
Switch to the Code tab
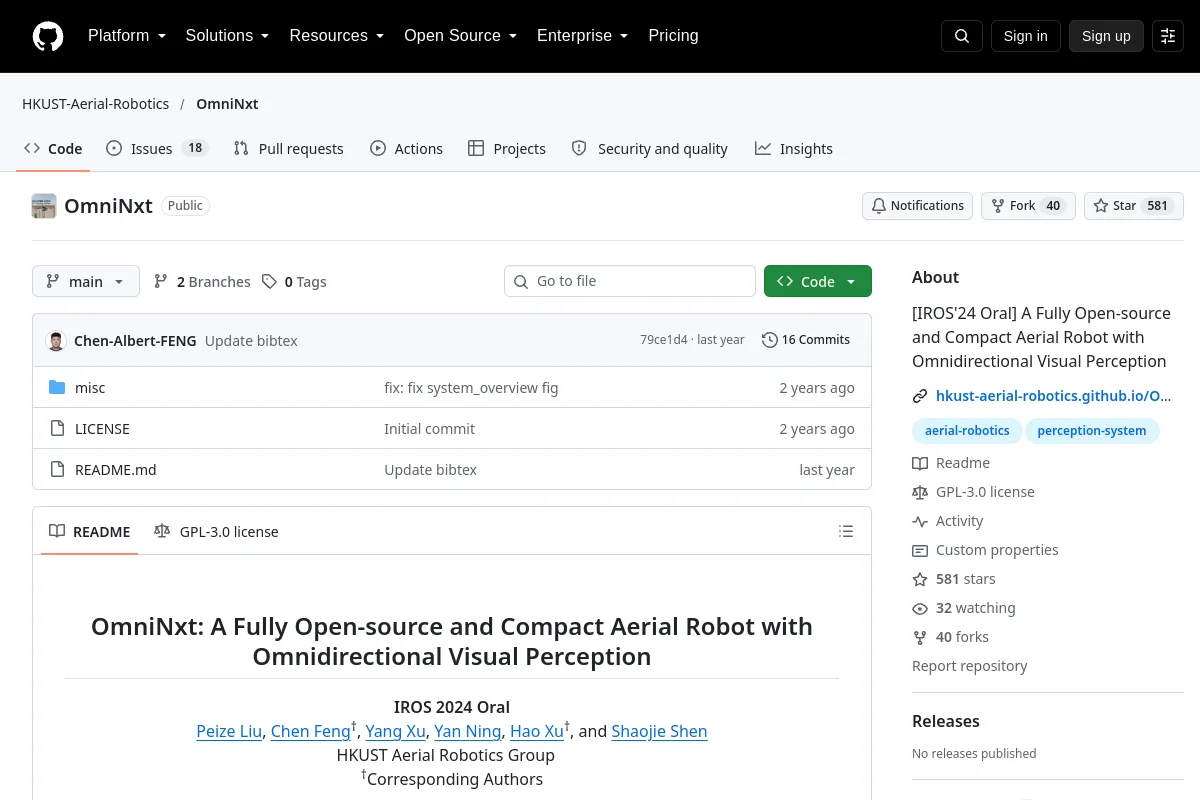click(x=54, y=149)
